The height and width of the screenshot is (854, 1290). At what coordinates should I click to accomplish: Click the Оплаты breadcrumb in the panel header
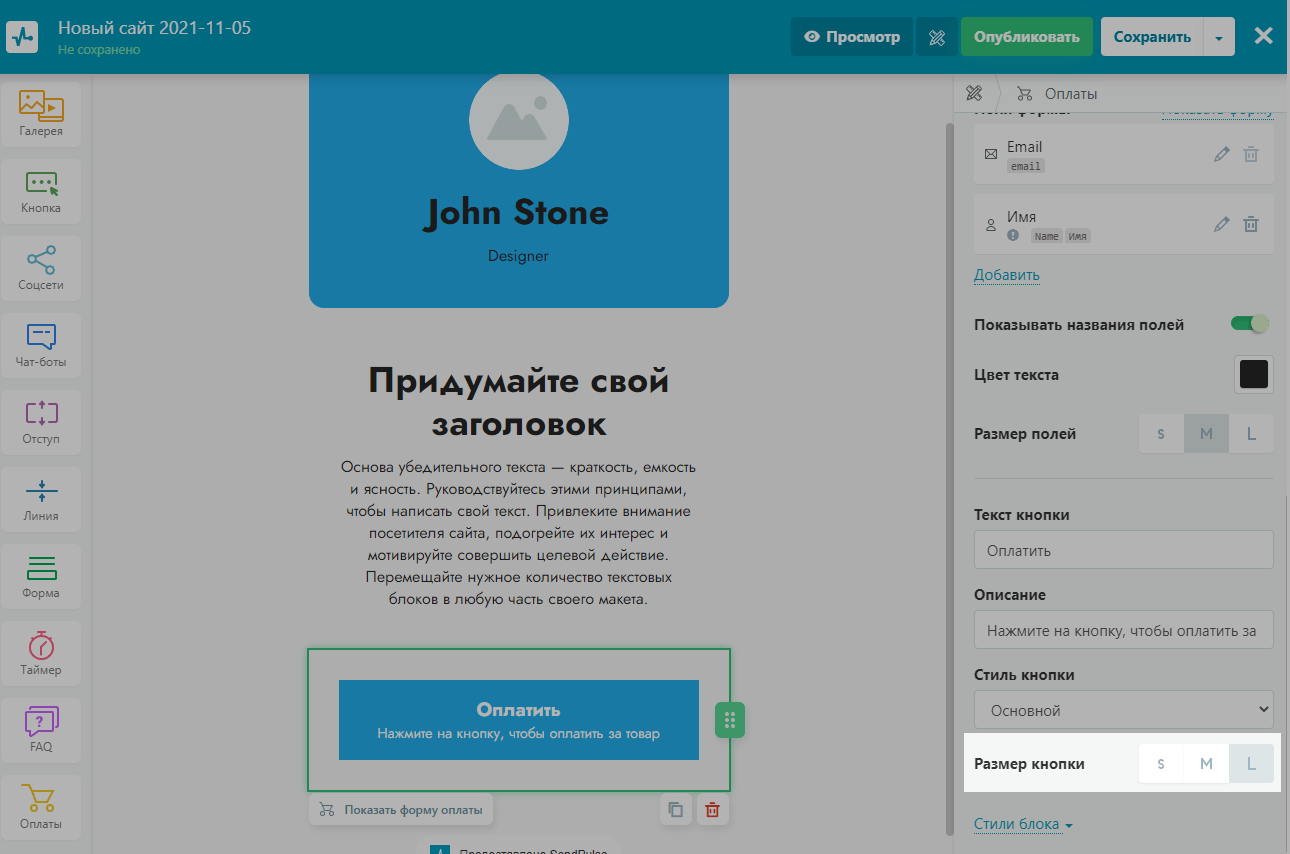[1070, 94]
